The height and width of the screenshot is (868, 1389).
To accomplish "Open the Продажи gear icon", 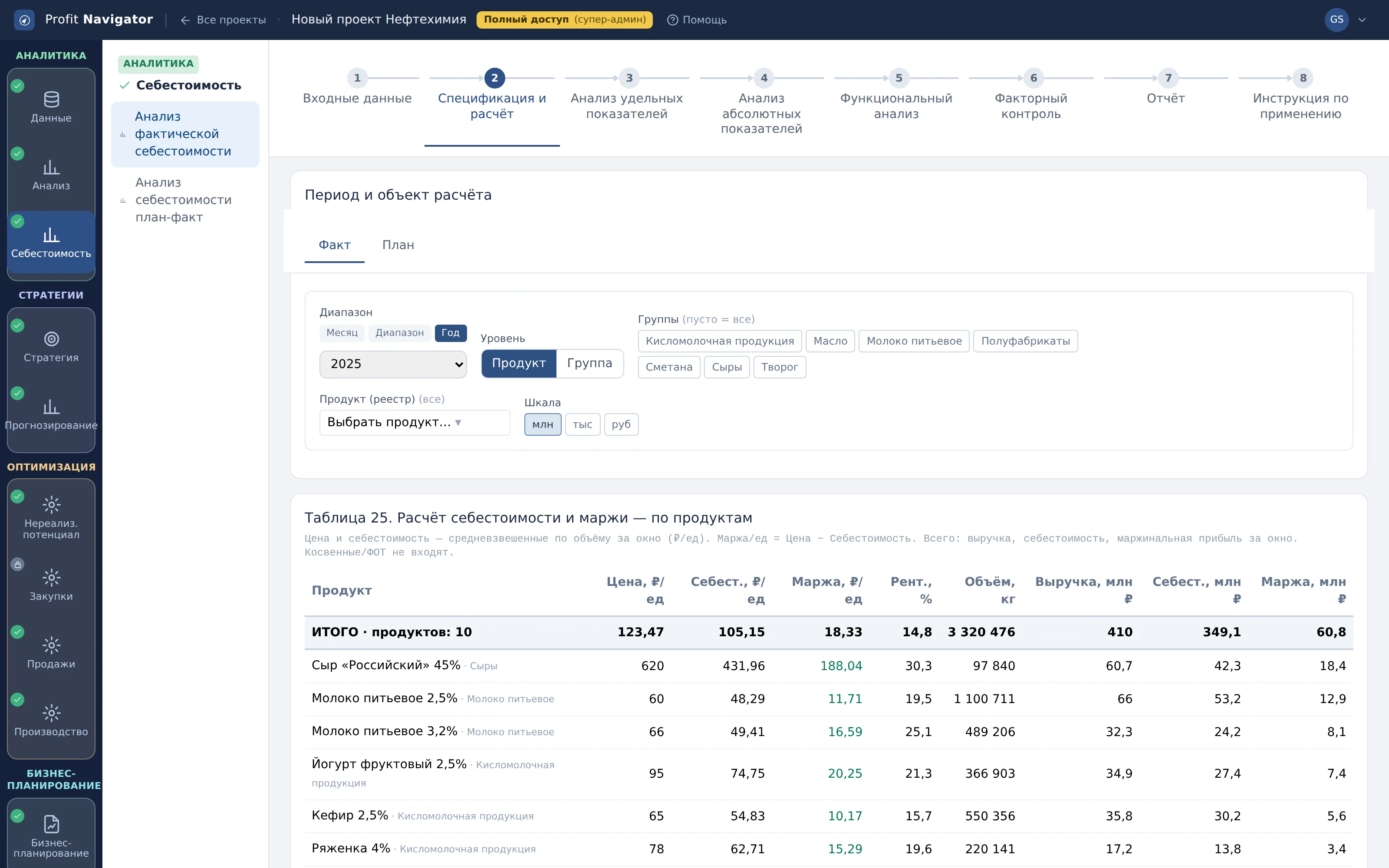I will click(51, 645).
